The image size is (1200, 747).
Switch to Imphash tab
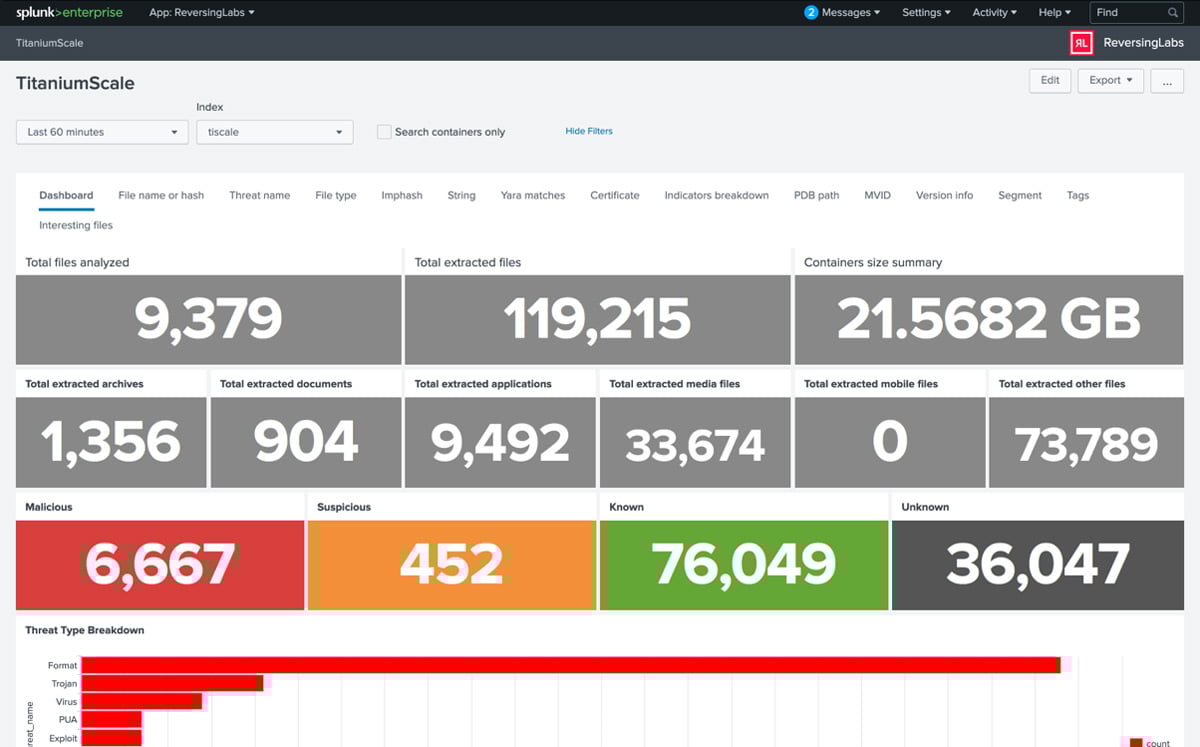(x=402, y=195)
